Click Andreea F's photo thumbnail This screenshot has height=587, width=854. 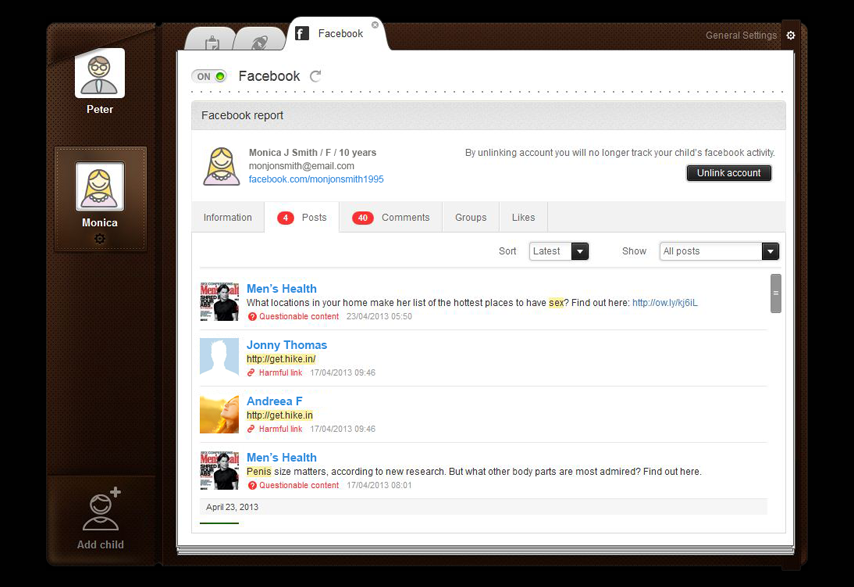pos(219,414)
